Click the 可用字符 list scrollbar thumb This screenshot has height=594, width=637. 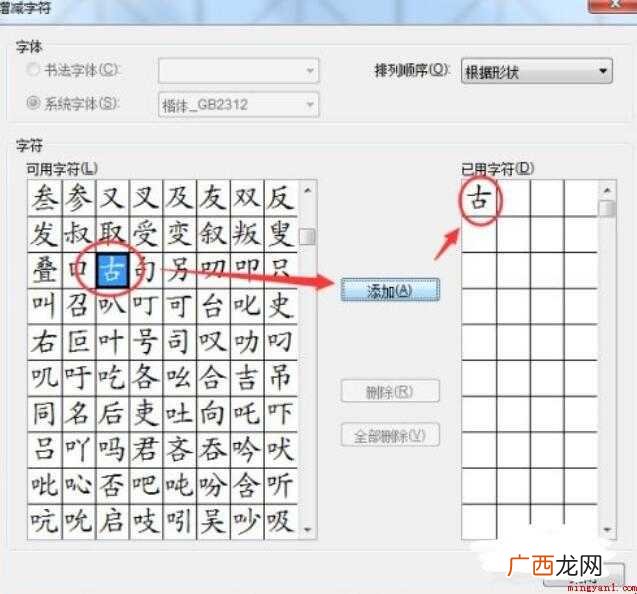point(307,236)
